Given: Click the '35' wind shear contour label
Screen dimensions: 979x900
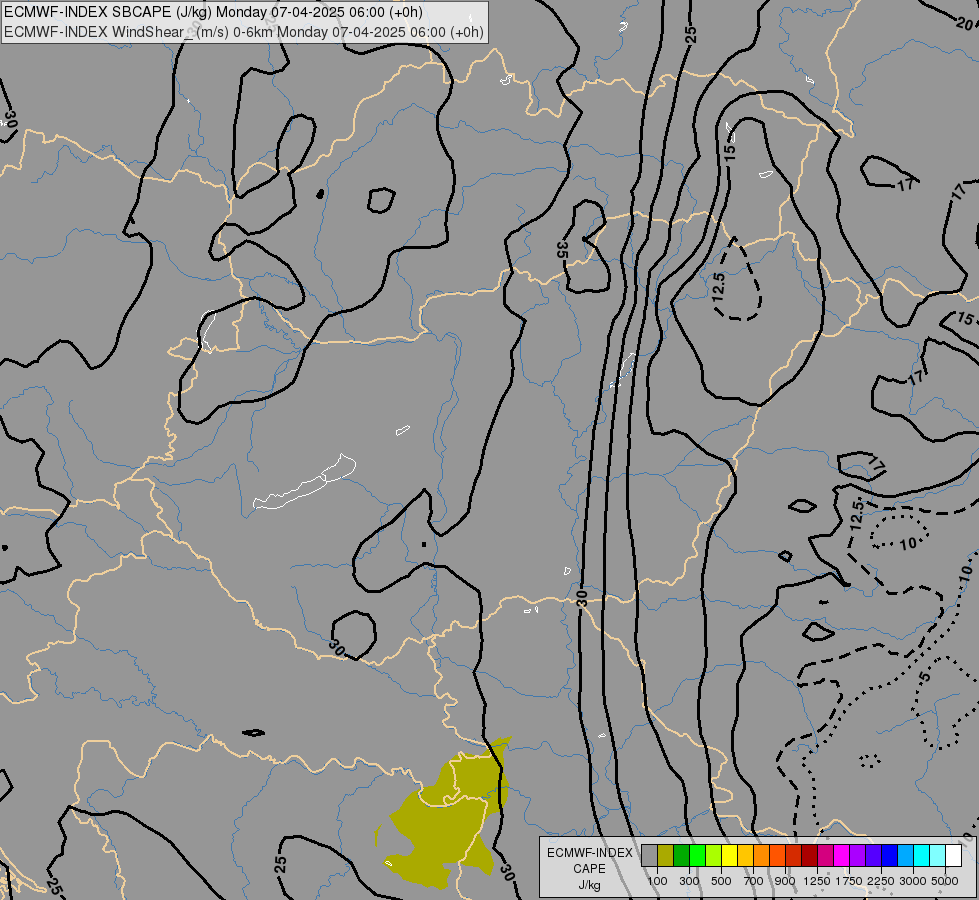Looking at the screenshot, I should pyautogui.click(x=561, y=250).
